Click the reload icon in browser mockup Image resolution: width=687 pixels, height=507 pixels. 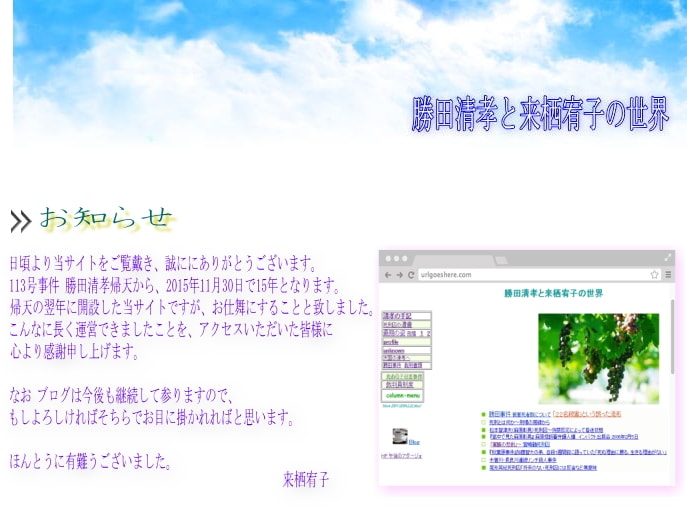click(x=411, y=275)
